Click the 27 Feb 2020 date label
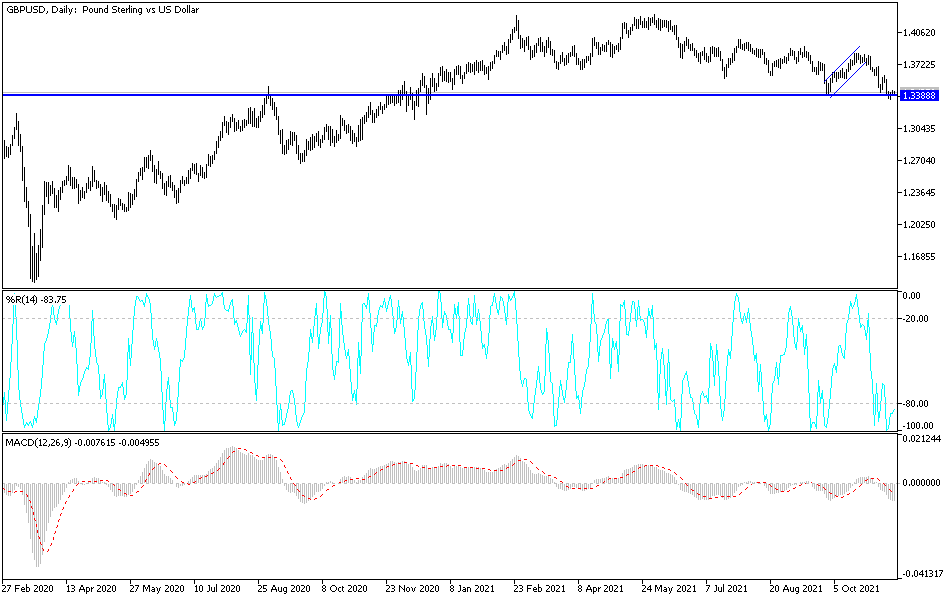Viewport: 950px width, 600px height. 30,589
